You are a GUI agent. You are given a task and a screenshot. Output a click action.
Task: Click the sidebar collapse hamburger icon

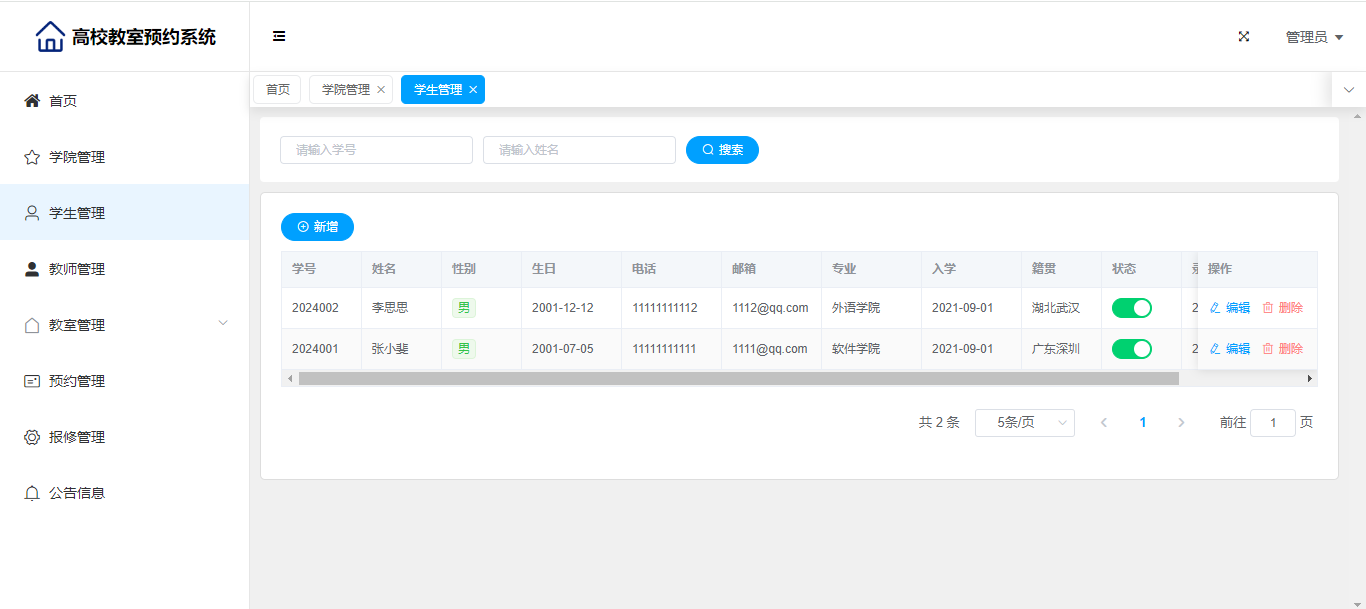click(x=279, y=37)
